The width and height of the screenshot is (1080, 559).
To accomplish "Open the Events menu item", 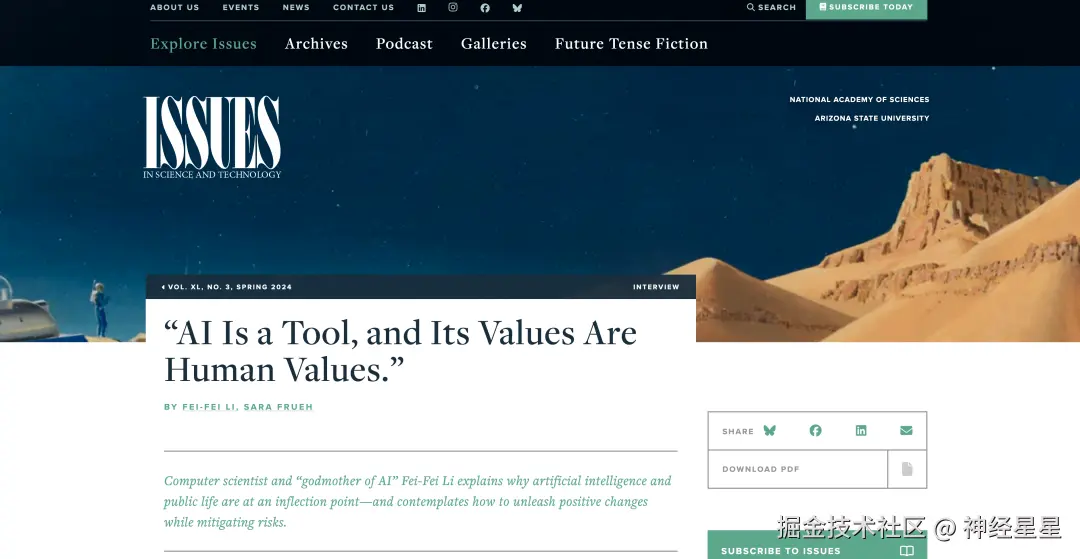I will (240, 8).
